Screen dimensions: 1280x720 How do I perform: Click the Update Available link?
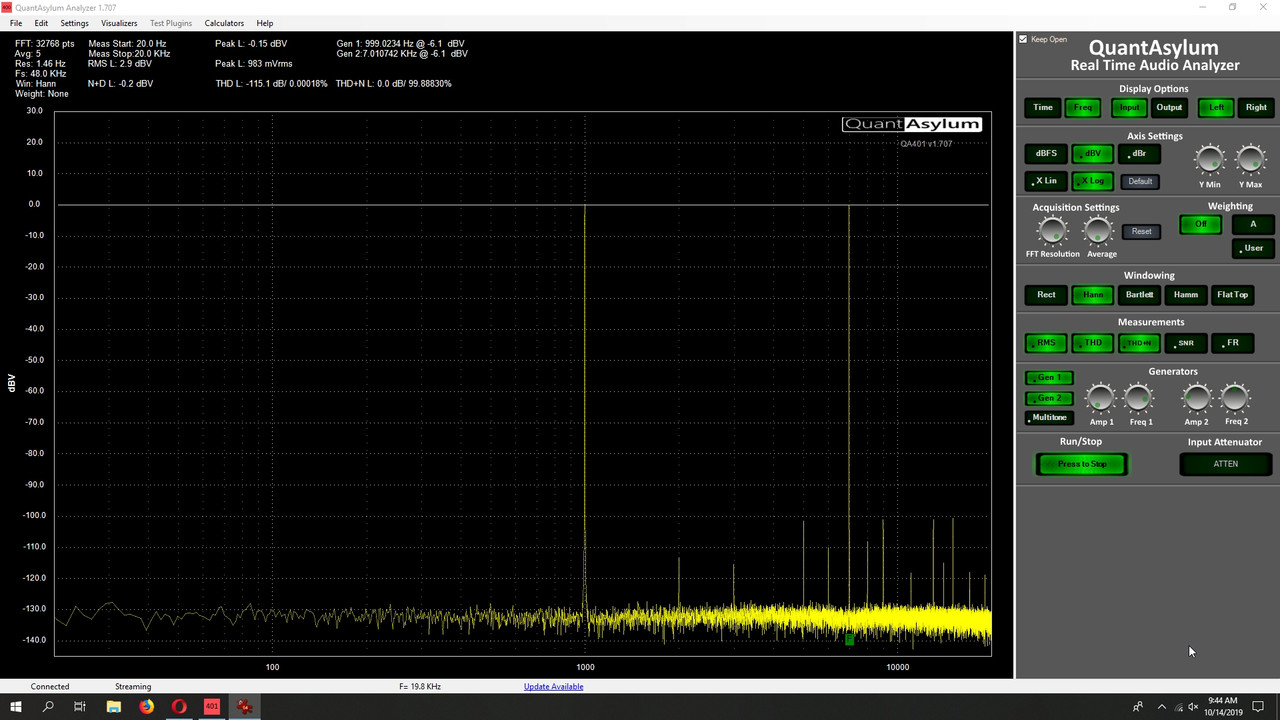(x=553, y=687)
